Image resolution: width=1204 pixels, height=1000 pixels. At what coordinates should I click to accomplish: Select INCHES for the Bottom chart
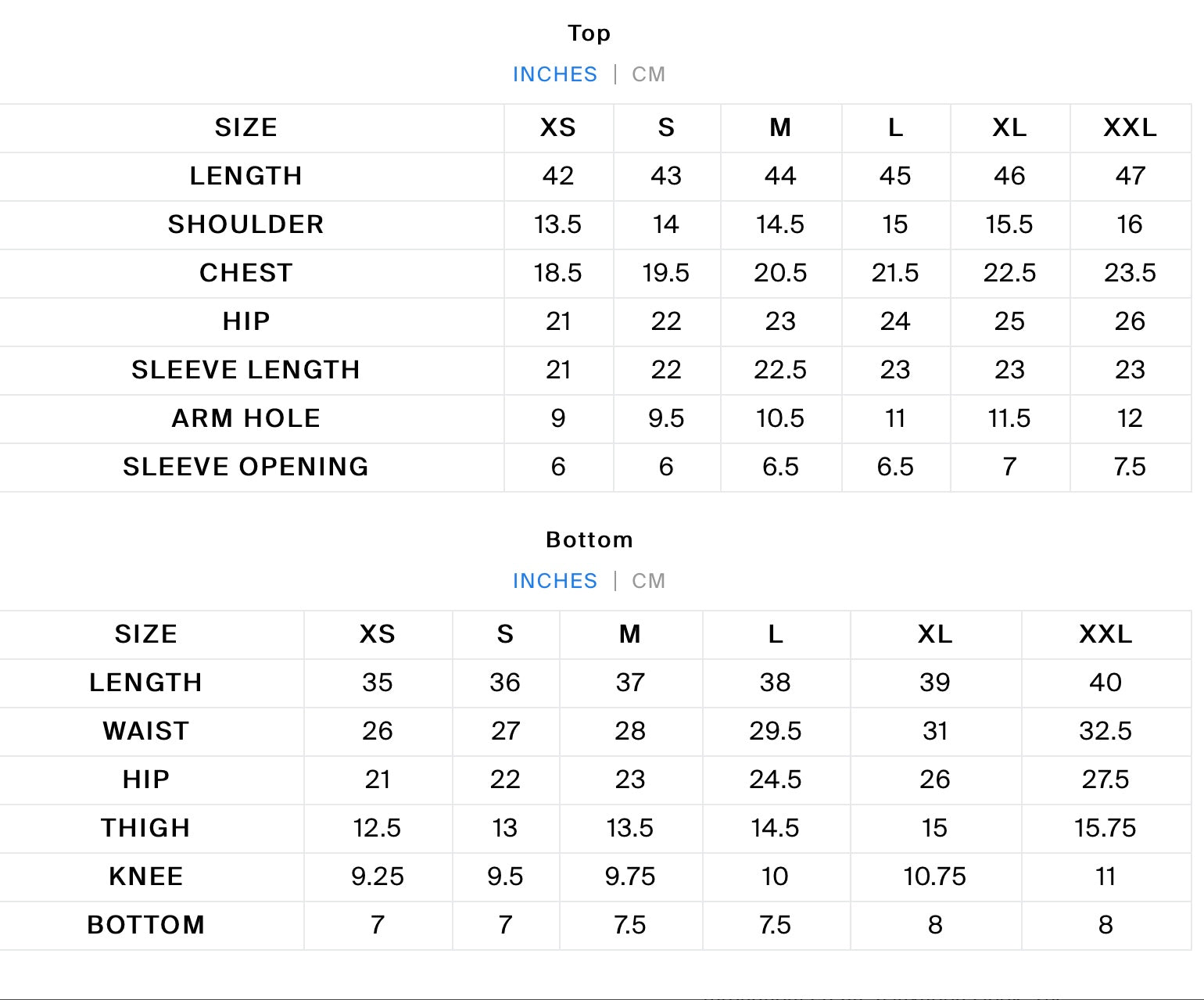554,581
